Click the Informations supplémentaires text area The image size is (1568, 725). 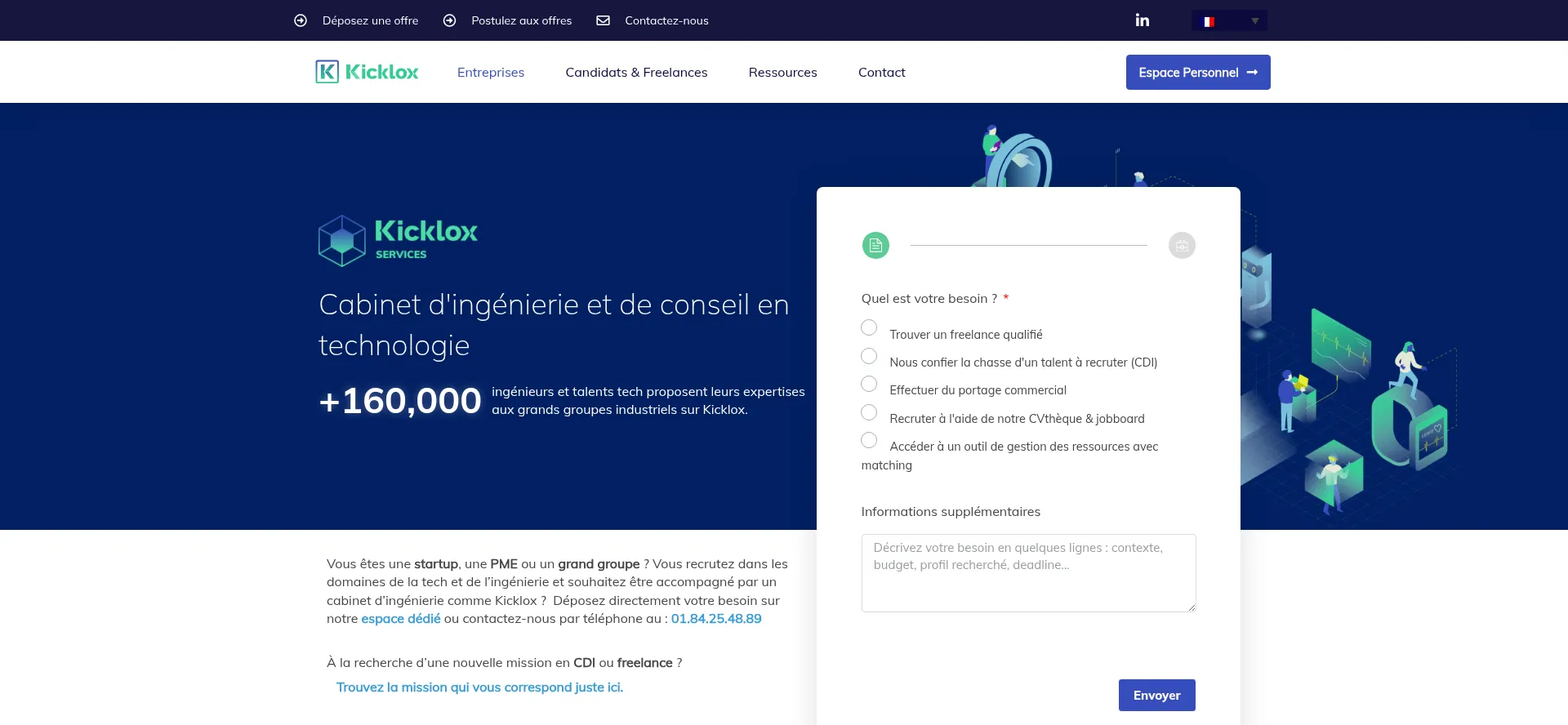coord(1028,573)
